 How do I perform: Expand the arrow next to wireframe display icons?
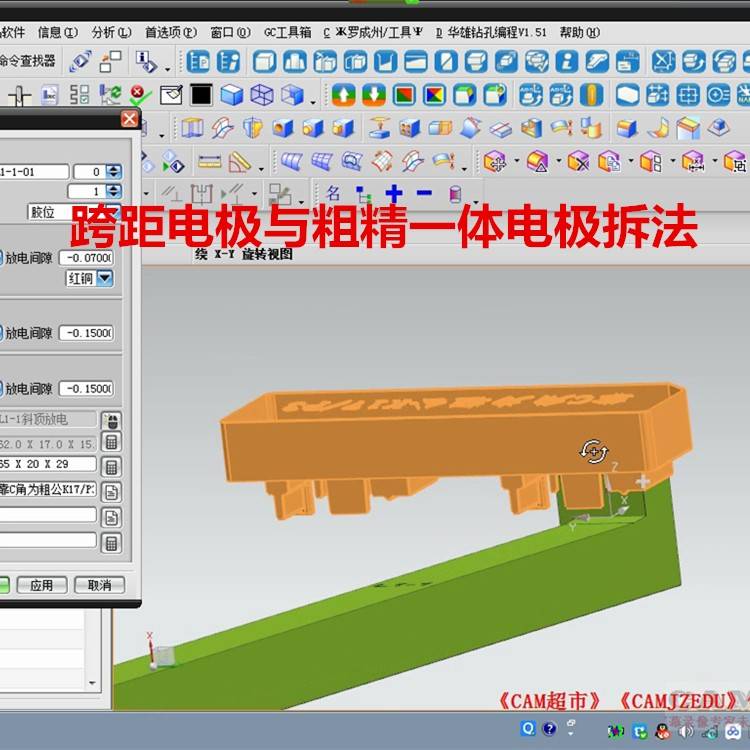coord(313,100)
